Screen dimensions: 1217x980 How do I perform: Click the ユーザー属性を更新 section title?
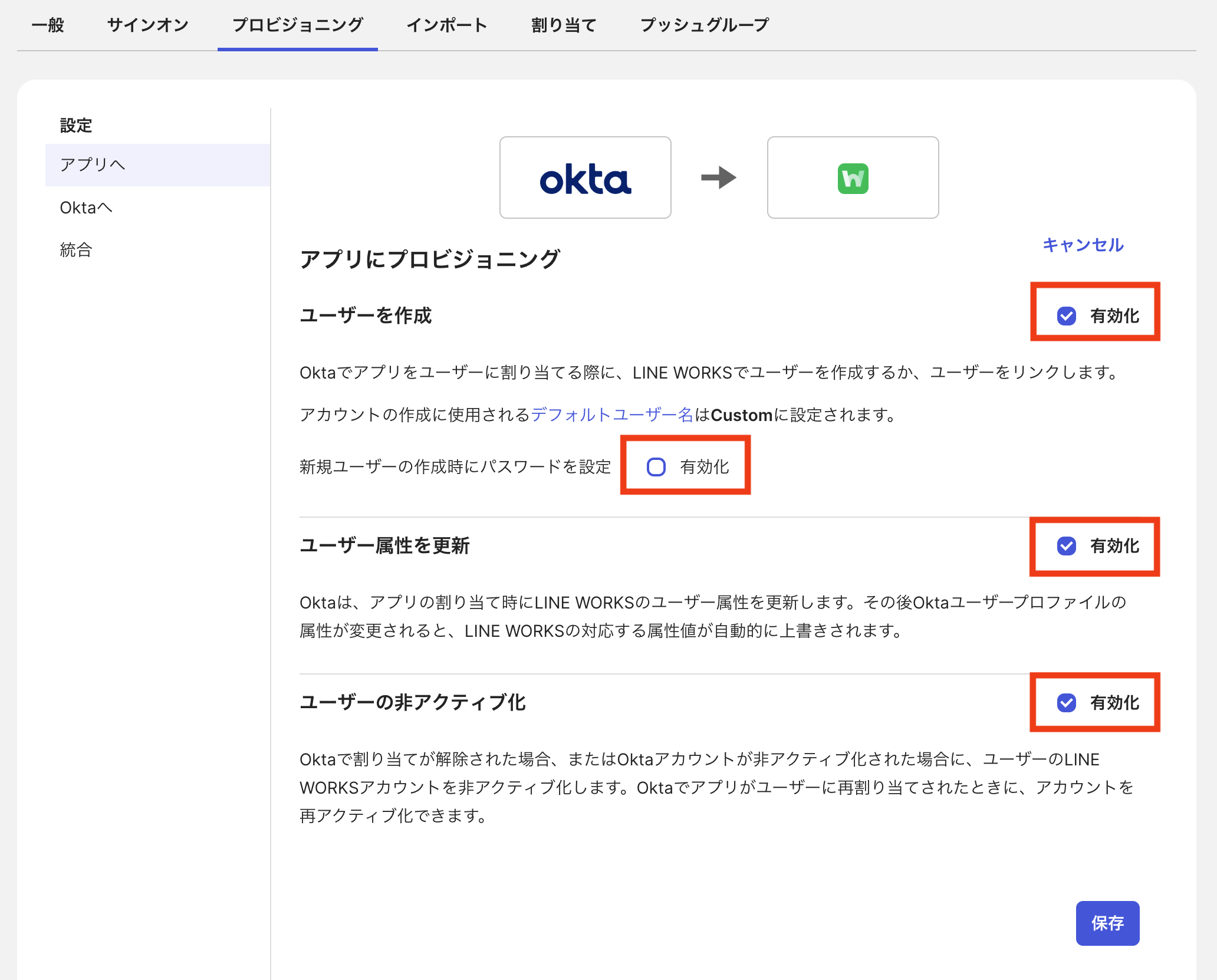tap(384, 545)
